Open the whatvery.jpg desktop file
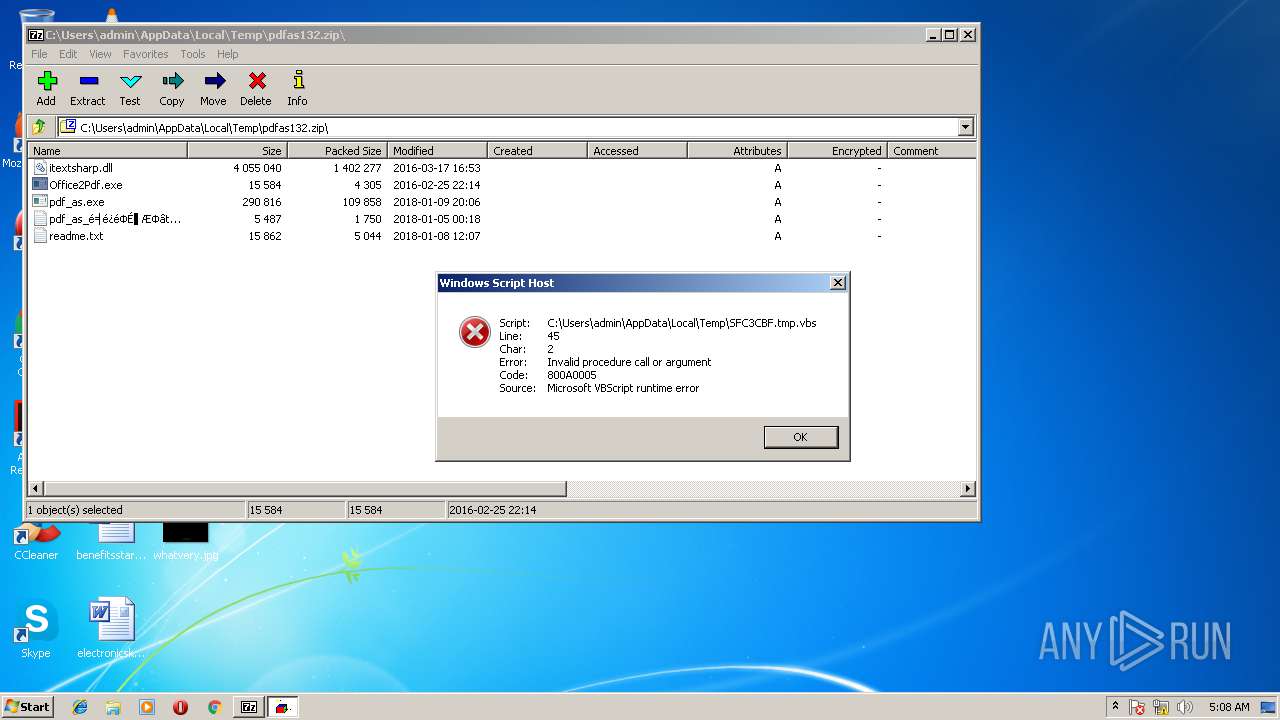The image size is (1280, 720). tap(186, 543)
